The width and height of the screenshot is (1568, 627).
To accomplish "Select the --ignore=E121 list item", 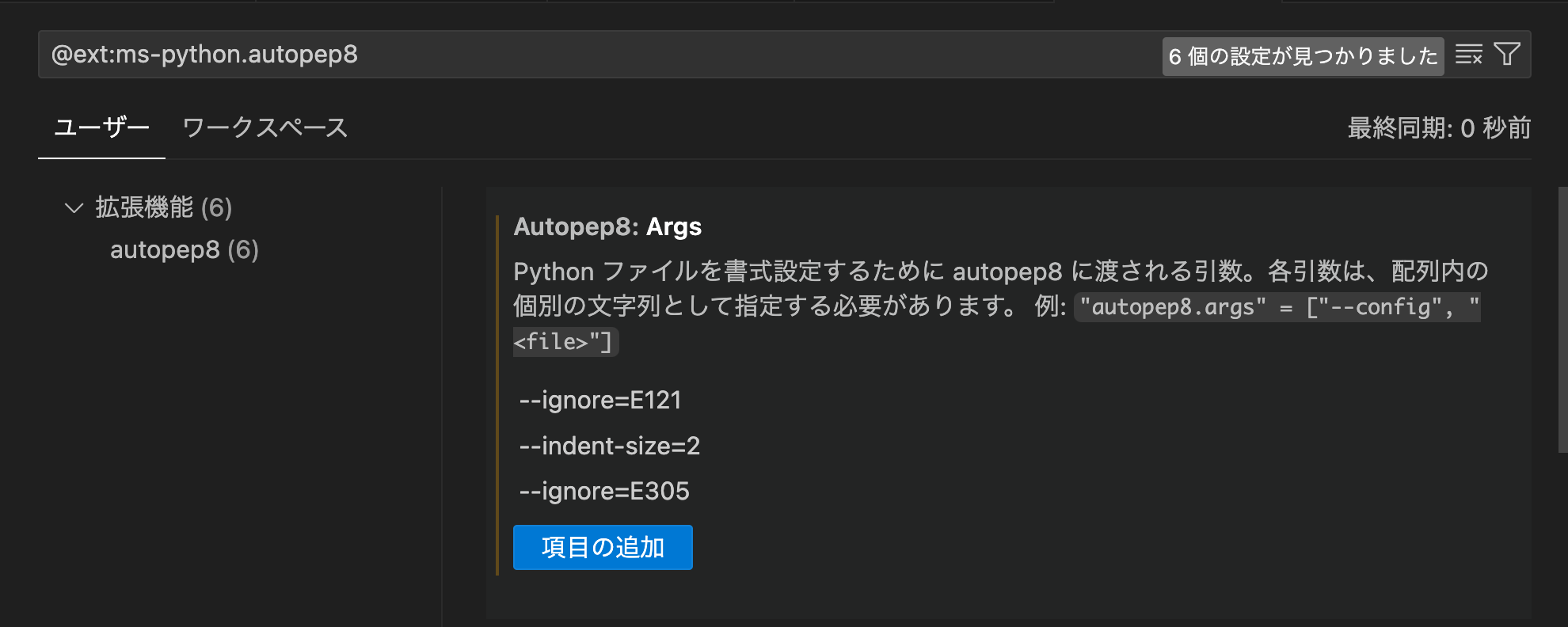I will click(600, 400).
